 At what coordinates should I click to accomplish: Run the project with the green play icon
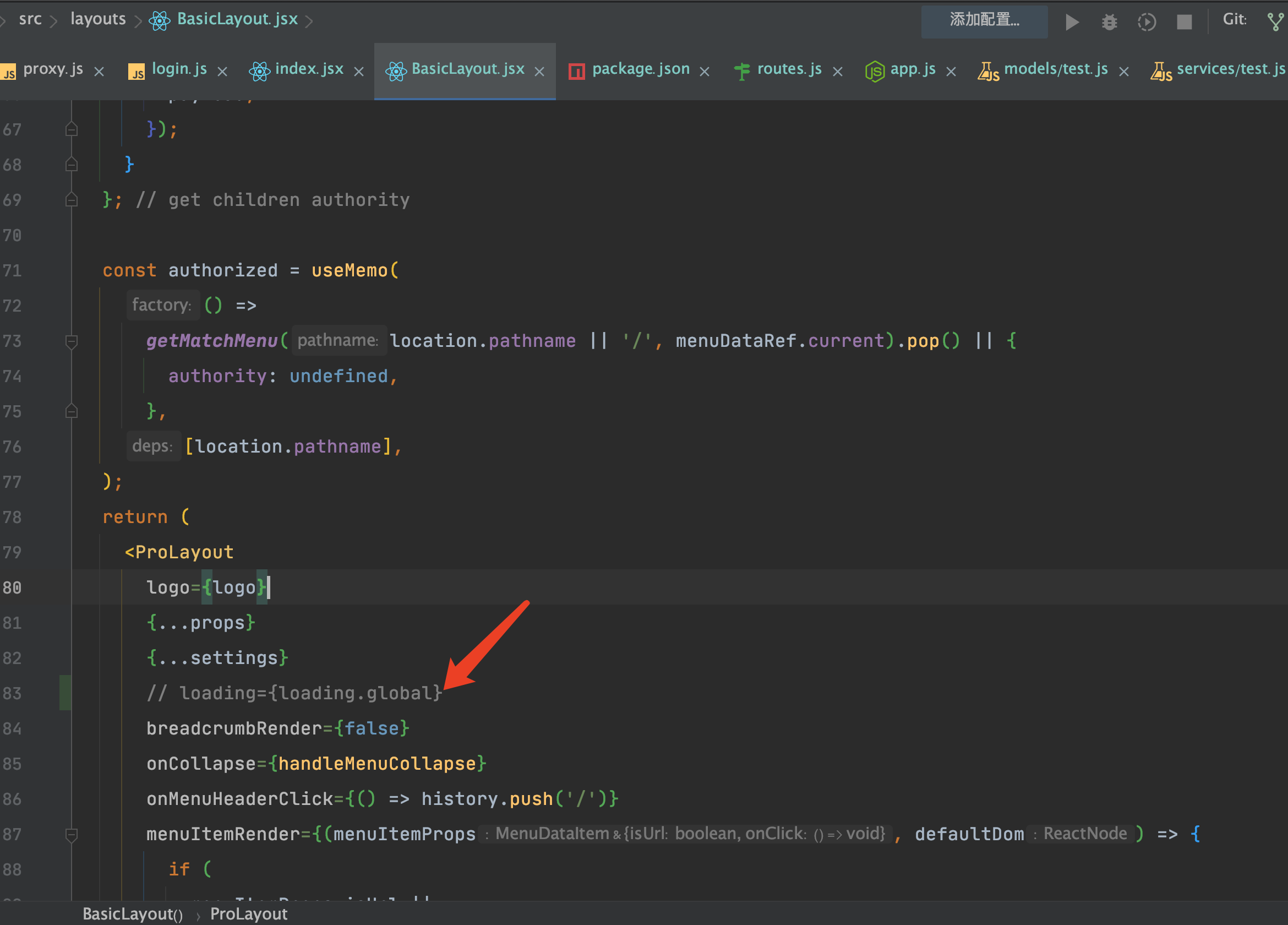point(1072,21)
